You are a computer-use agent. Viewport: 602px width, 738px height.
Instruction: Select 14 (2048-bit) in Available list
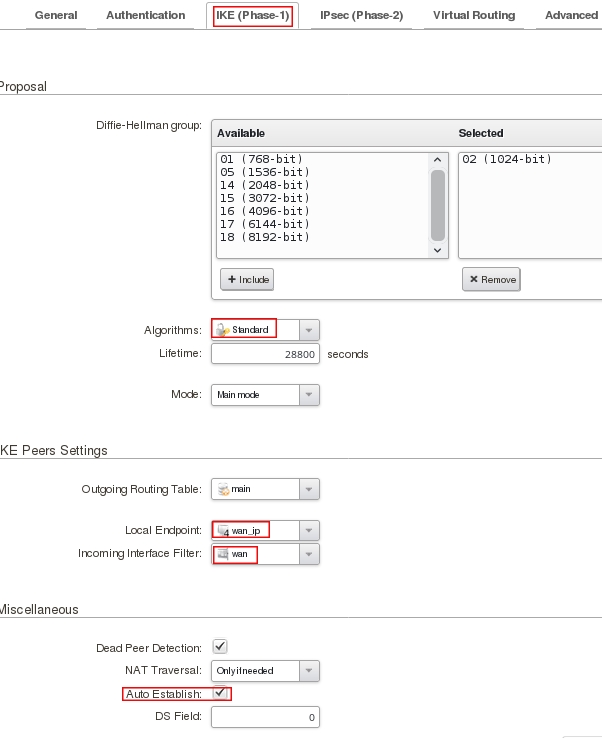tap(265, 185)
